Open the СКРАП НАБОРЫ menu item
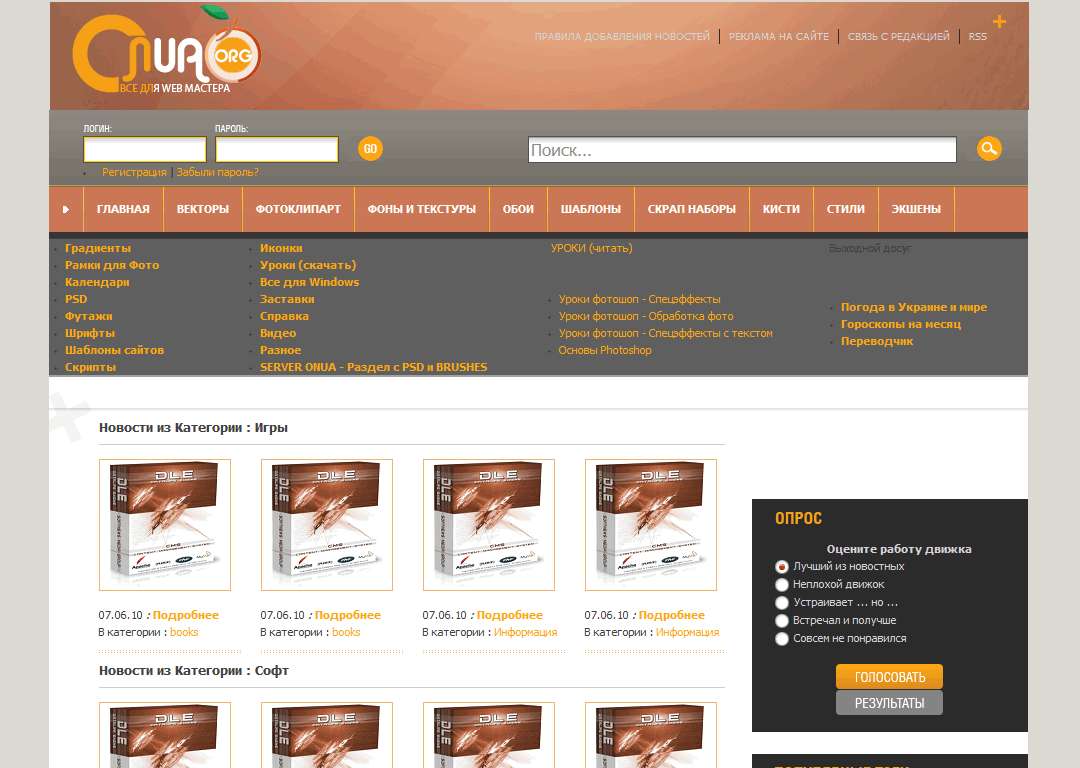 692,209
